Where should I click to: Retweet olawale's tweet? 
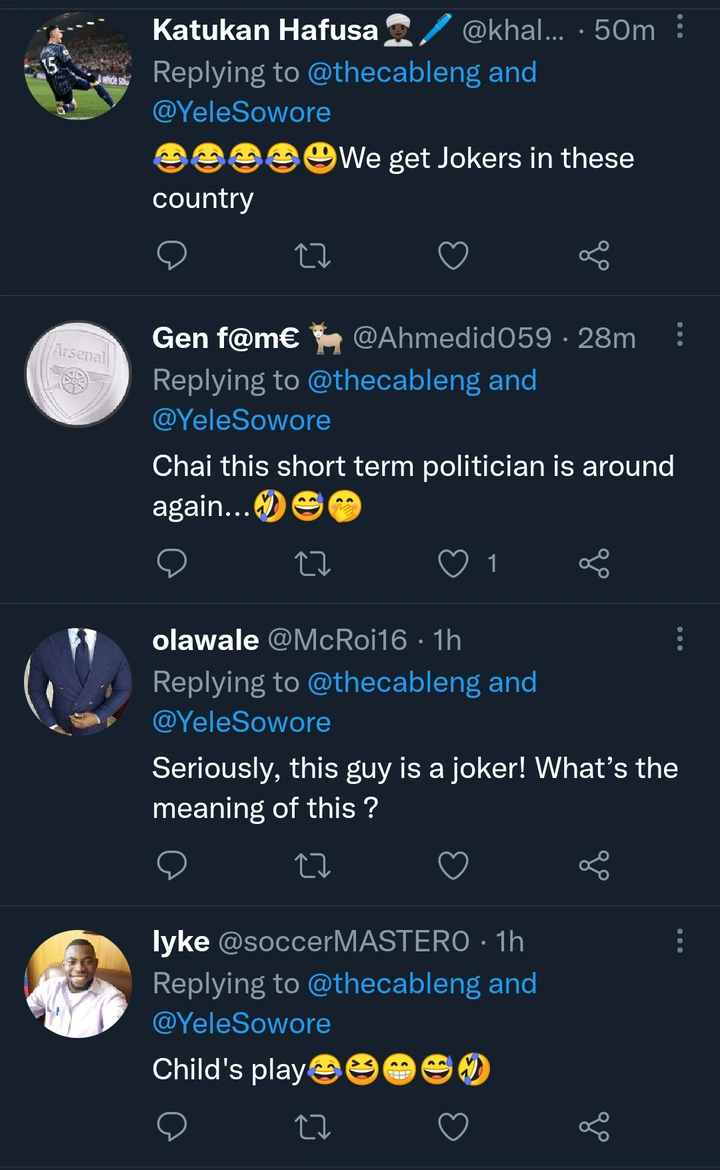[x=314, y=865]
